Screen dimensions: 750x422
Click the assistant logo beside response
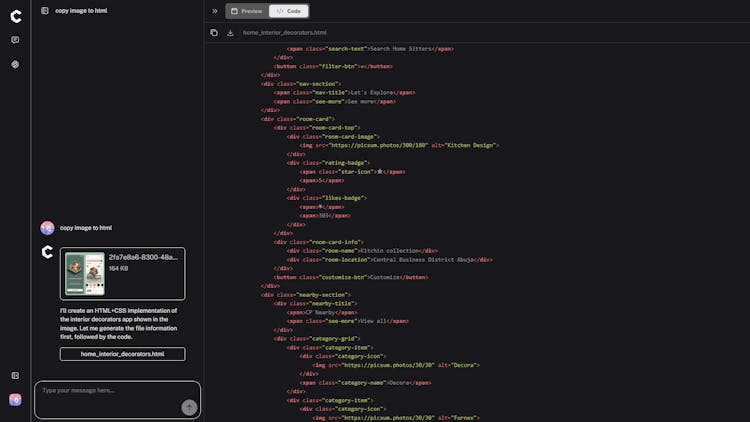coord(47,252)
